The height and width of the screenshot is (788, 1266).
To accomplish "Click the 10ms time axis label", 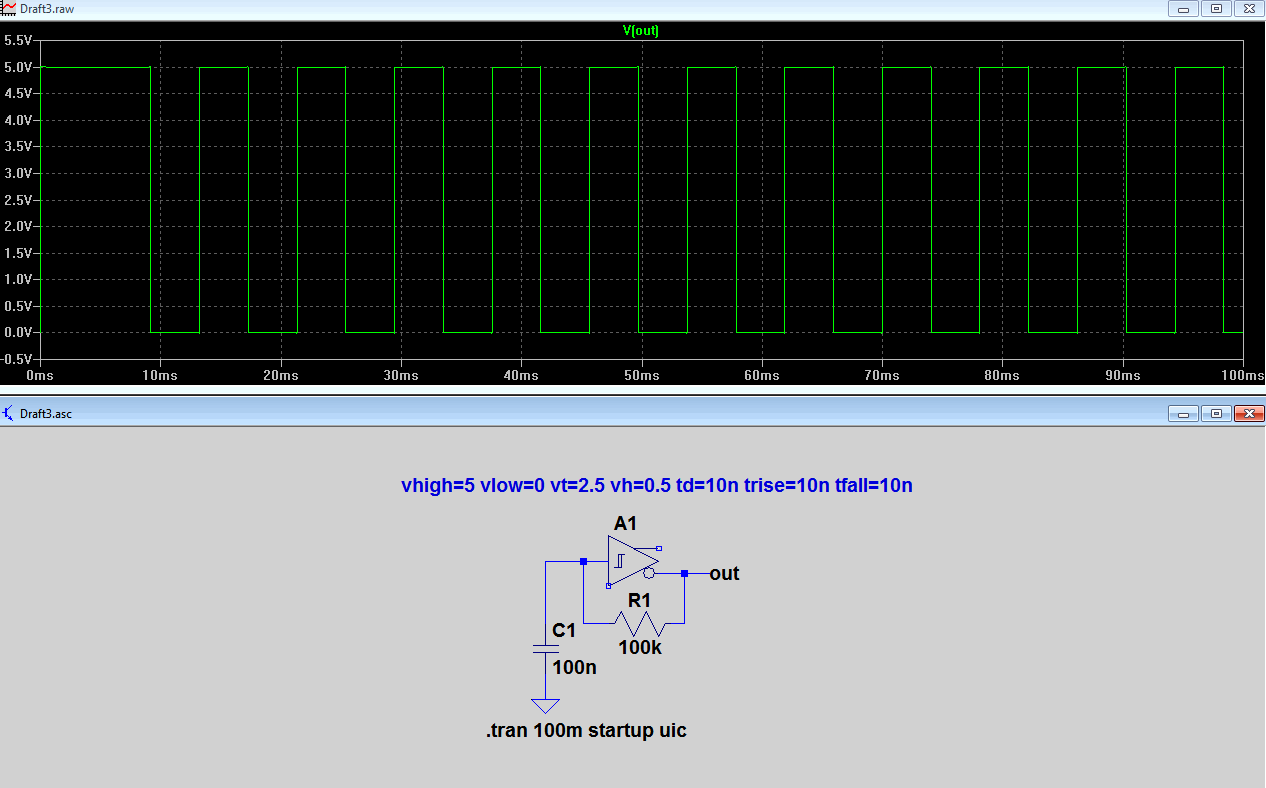I will [x=160, y=375].
